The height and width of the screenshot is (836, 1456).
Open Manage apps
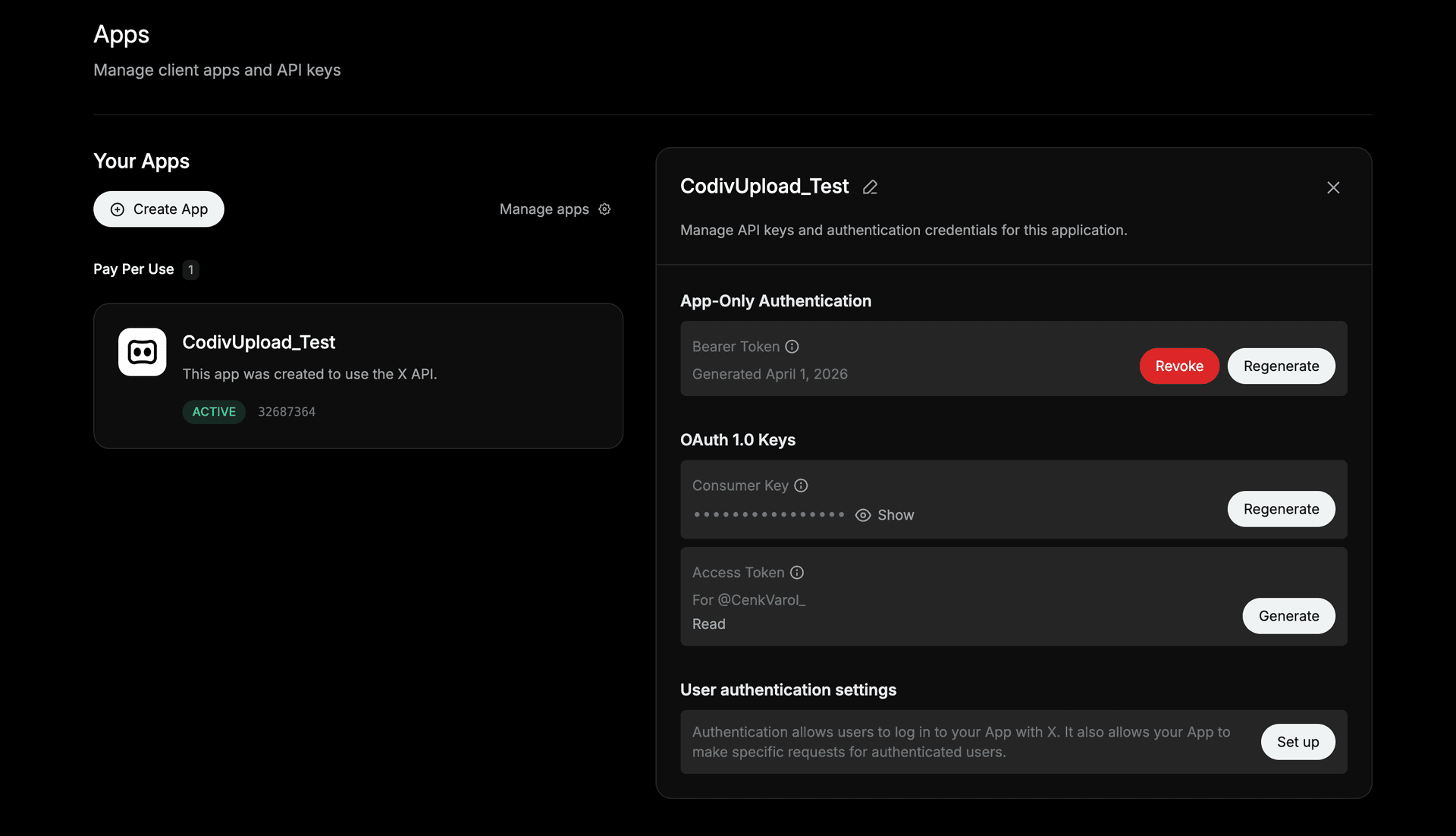coord(544,209)
